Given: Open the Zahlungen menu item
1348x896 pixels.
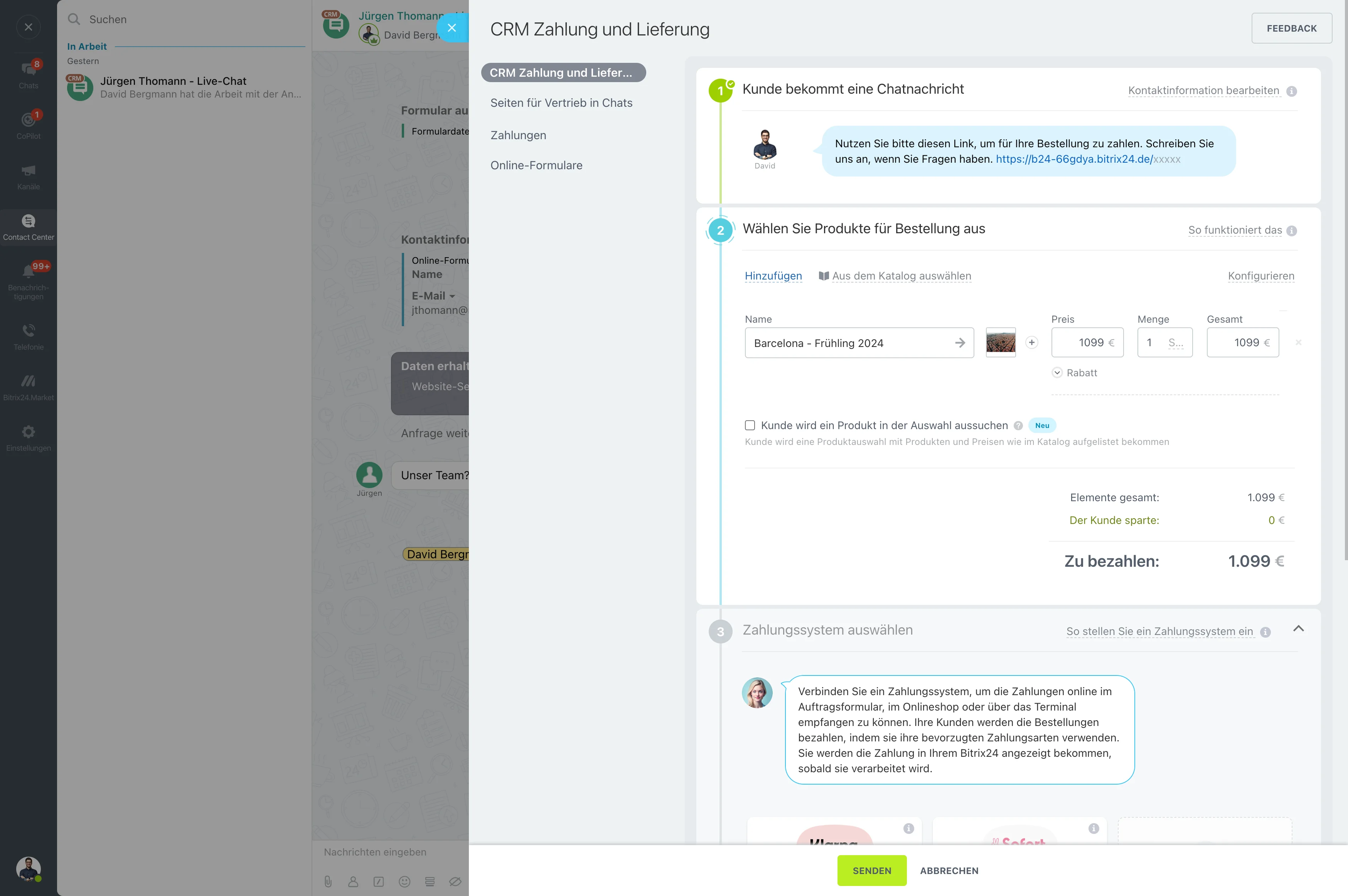Looking at the screenshot, I should 518,135.
